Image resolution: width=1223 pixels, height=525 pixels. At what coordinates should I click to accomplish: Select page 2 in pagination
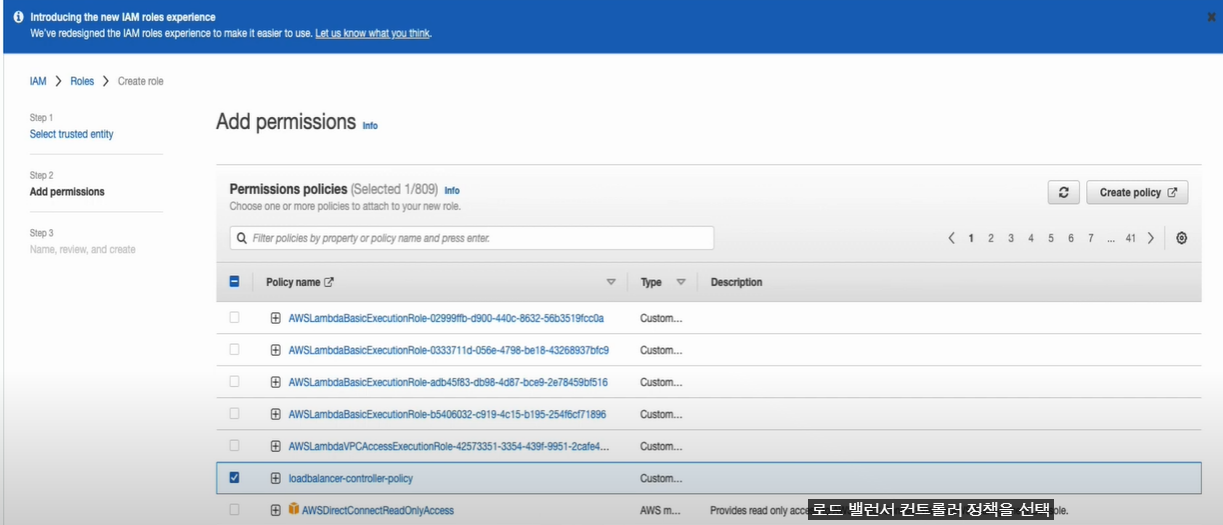coord(991,238)
